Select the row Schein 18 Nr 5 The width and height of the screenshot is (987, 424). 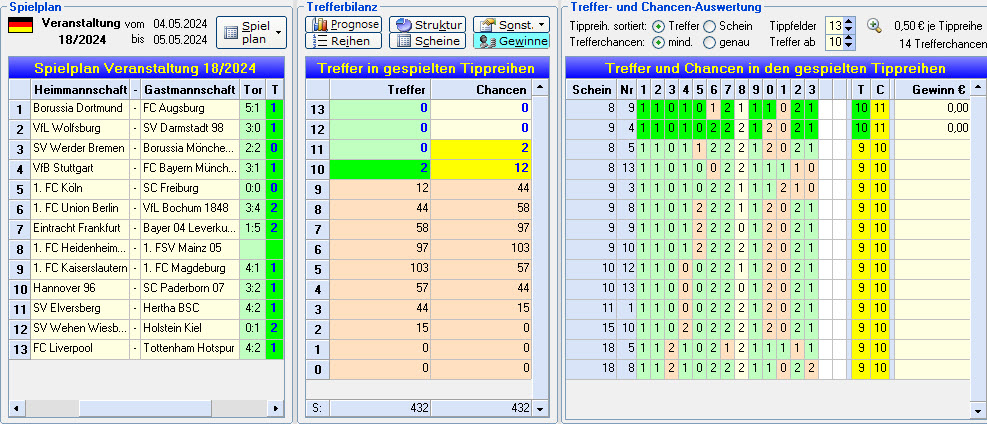(x=768, y=349)
